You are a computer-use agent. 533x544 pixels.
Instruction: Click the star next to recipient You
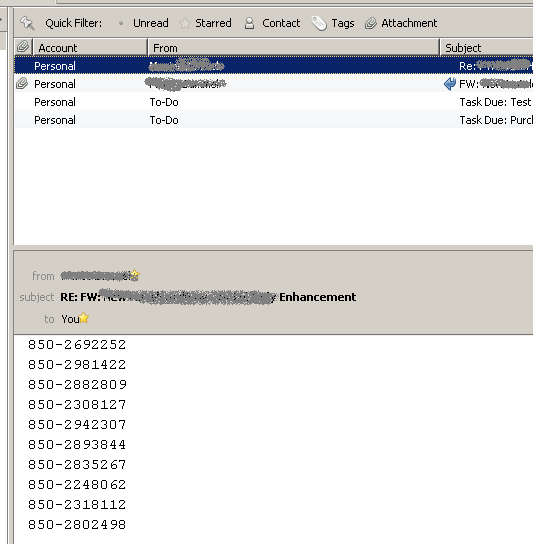(x=84, y=318)
